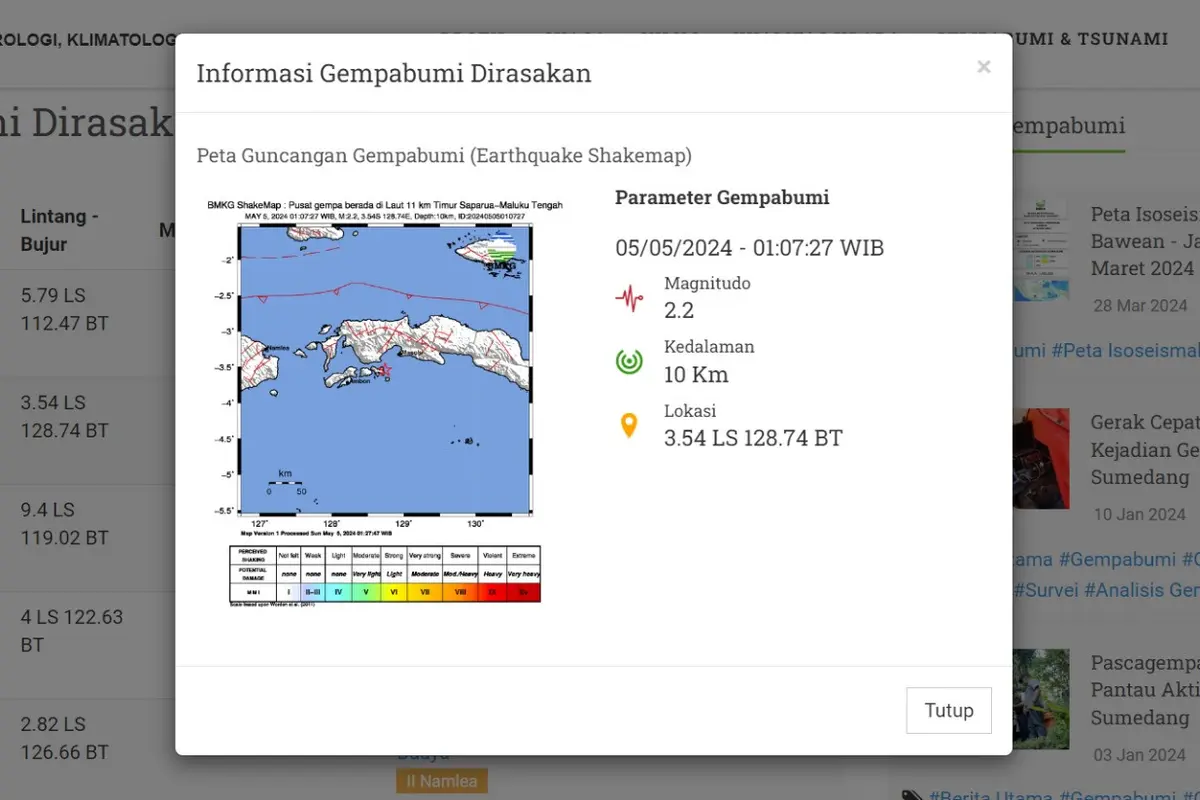
Task: Select the red seismograph Magnitudo icon
Action: pos(629,297)
